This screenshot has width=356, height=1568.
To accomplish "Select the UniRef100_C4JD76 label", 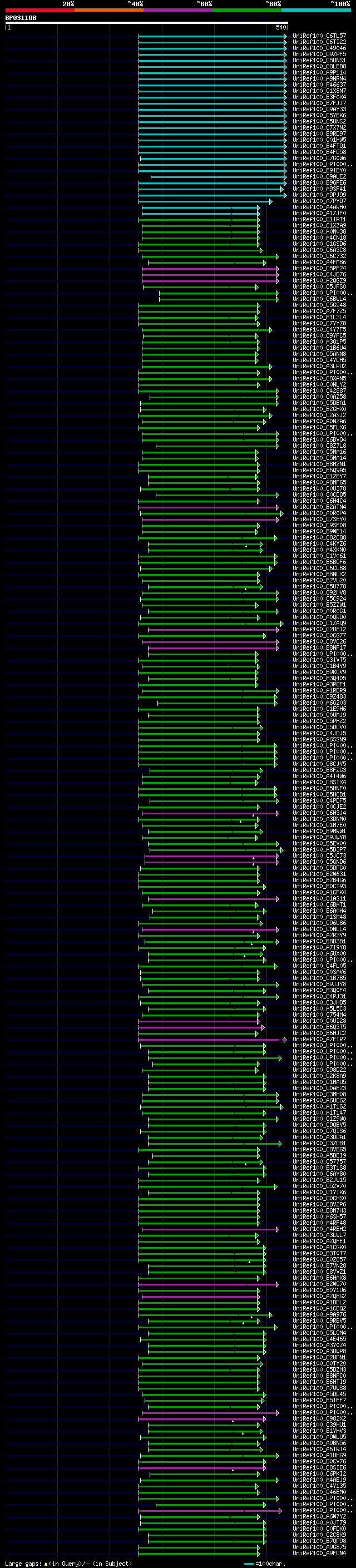I will [x=319, y=275].
